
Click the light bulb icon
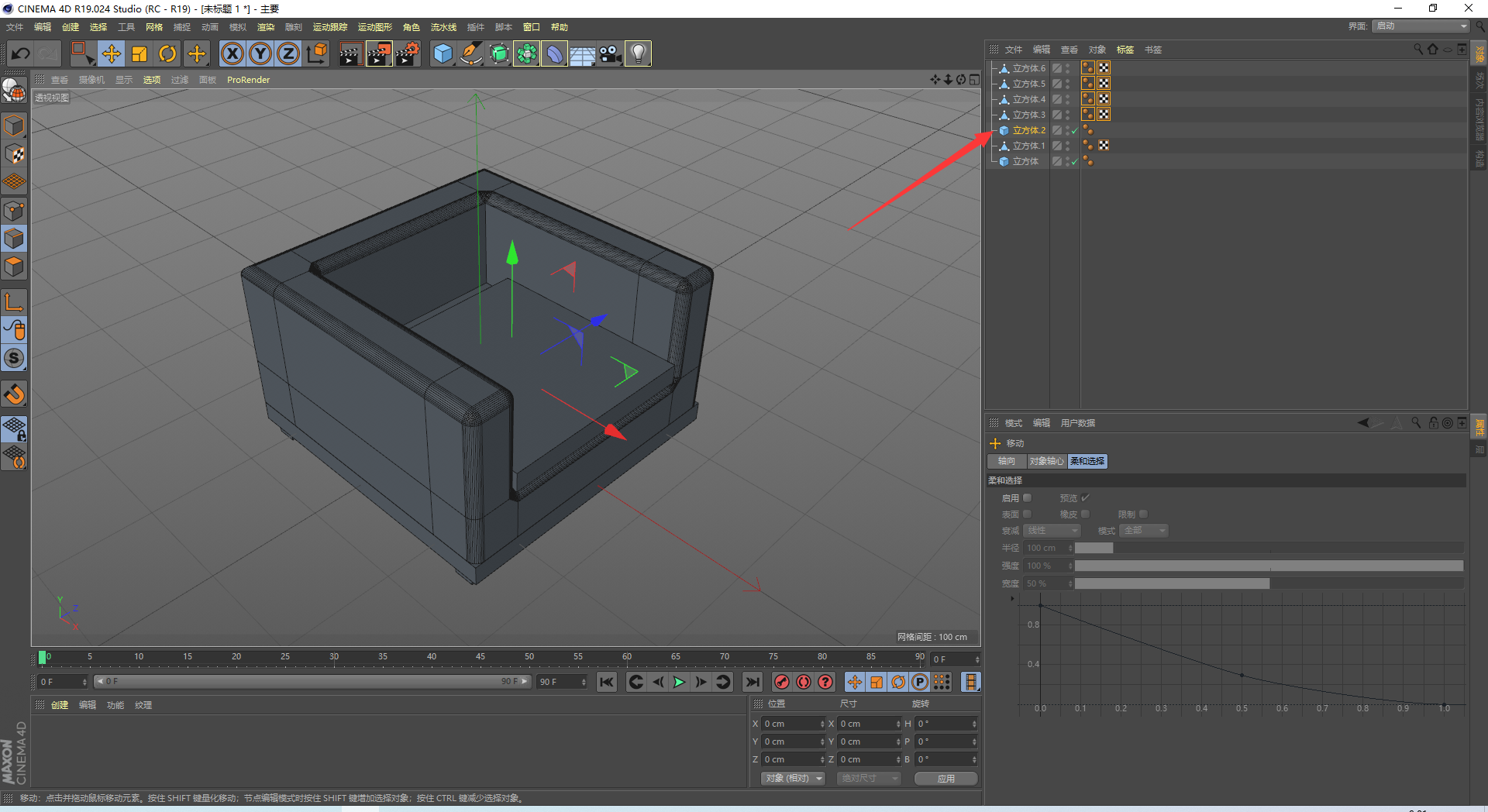click(638, 53)
